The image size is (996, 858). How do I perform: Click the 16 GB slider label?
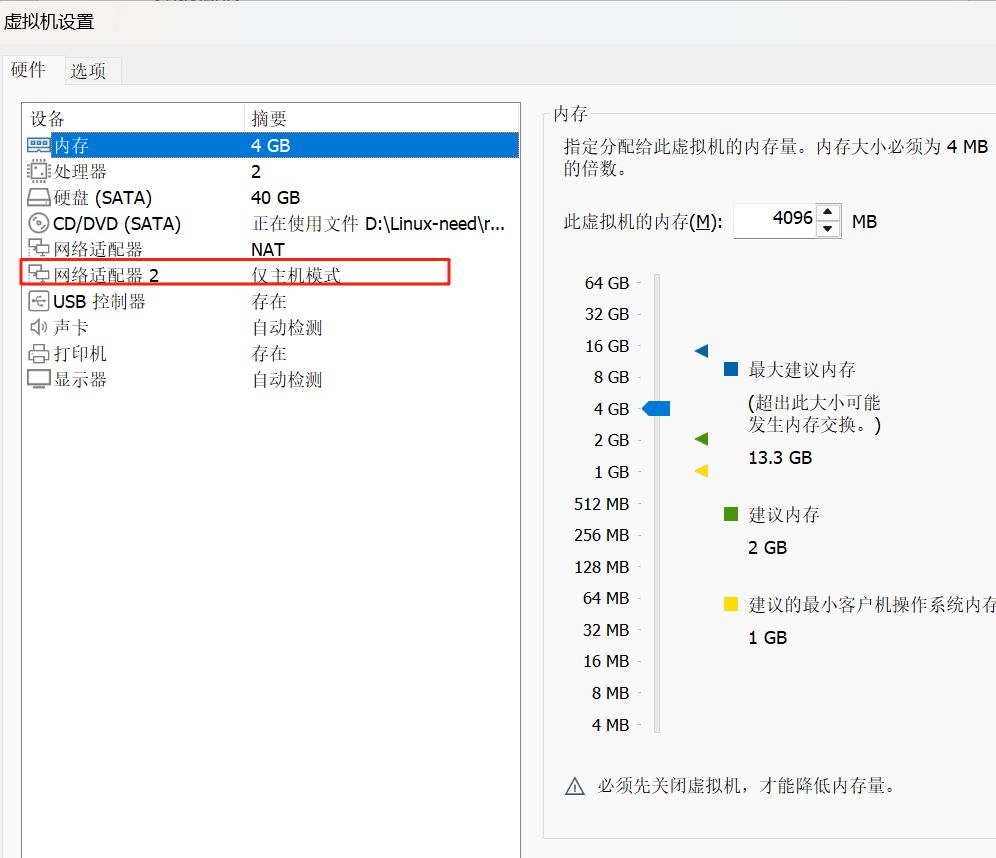(607, 346)
